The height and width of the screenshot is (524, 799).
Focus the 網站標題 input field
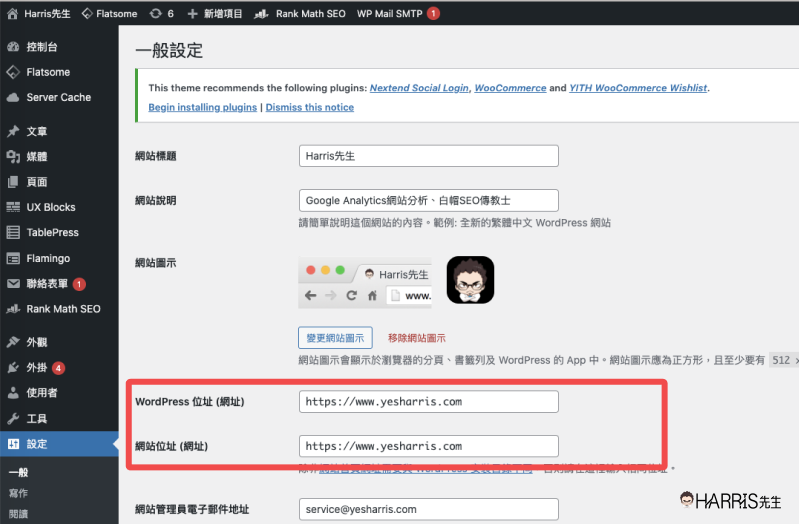coord(429,156)
